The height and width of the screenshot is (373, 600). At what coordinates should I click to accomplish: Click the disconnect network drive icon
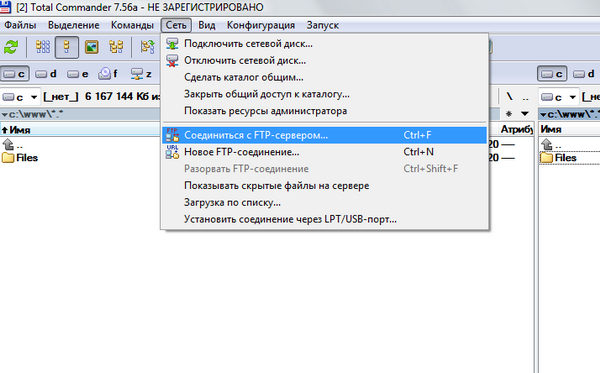[x=172, y=60]
